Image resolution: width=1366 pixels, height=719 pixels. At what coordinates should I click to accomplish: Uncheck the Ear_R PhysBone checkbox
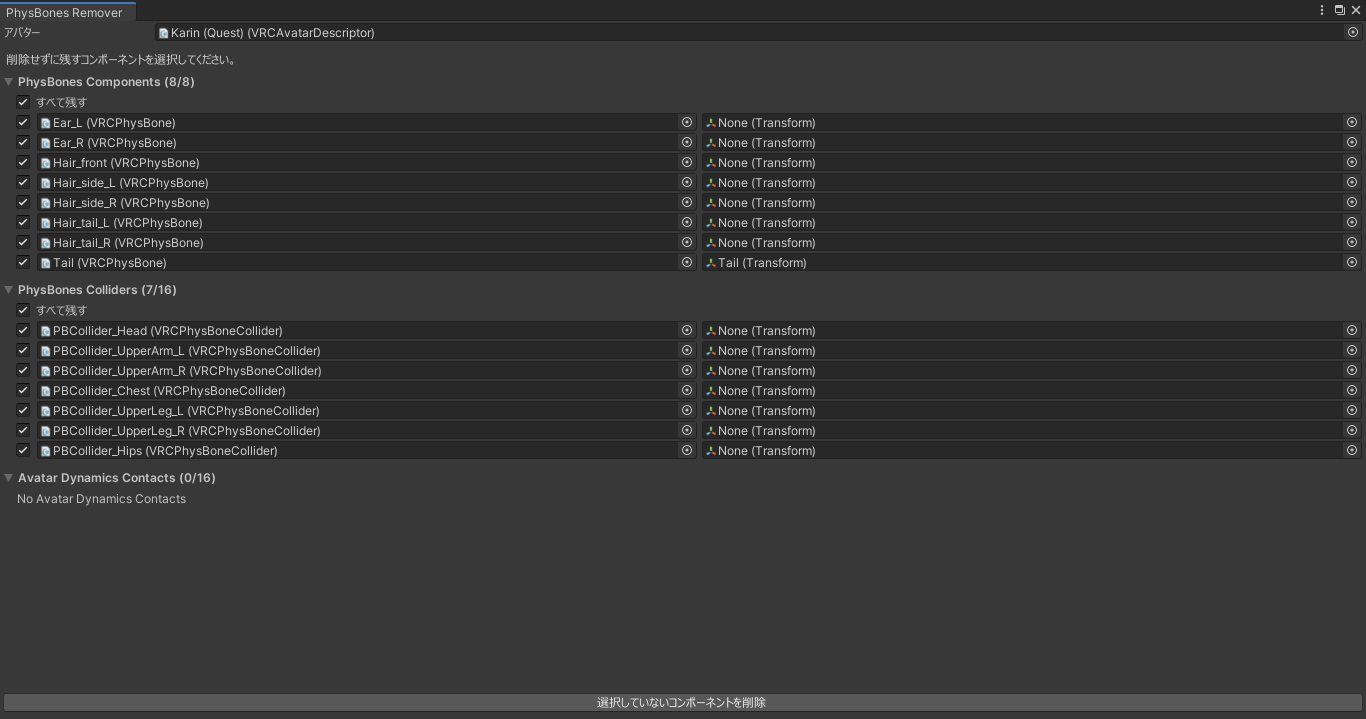(23, 142)
